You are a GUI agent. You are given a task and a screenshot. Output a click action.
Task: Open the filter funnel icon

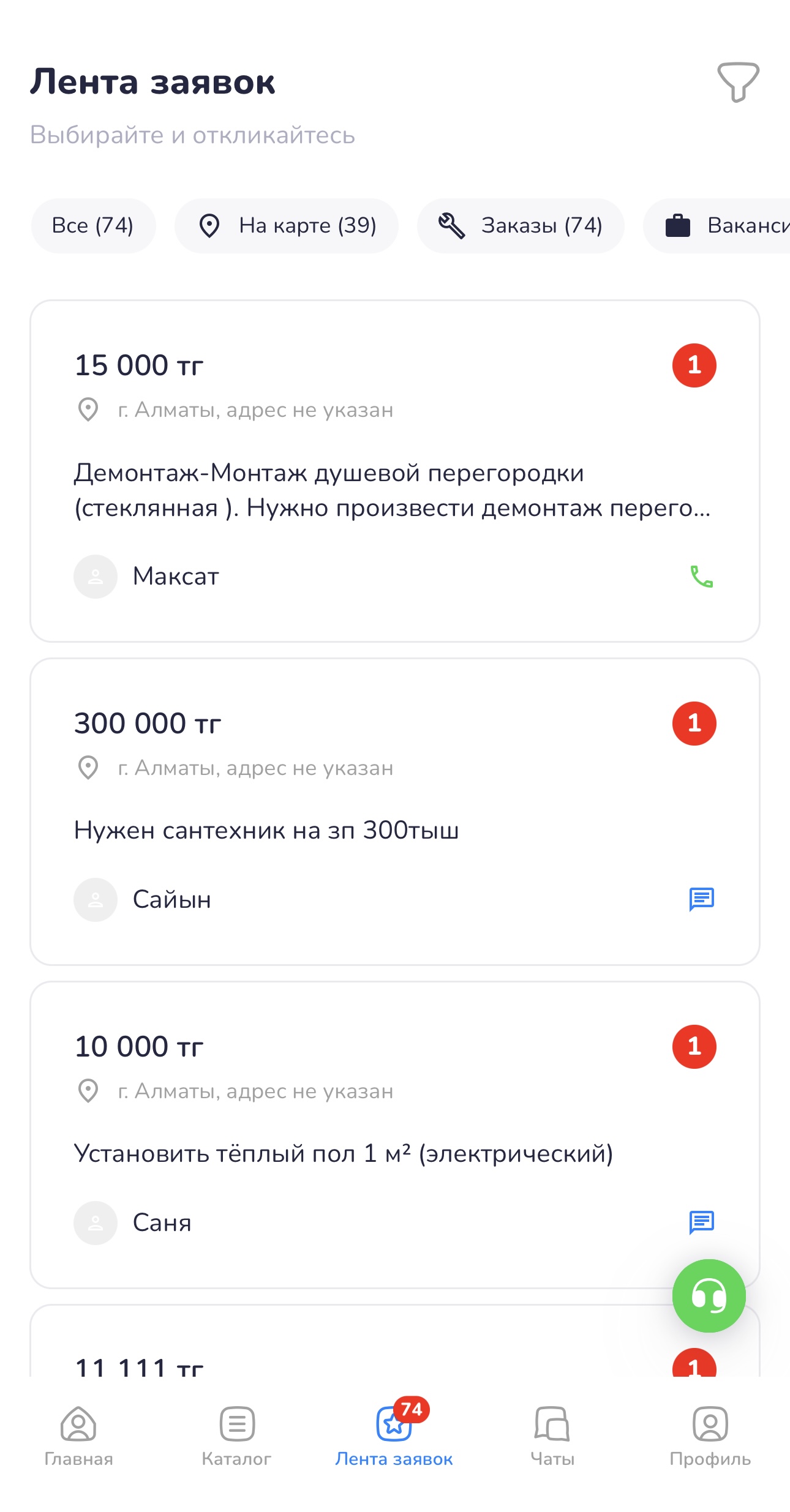(738, 82)
